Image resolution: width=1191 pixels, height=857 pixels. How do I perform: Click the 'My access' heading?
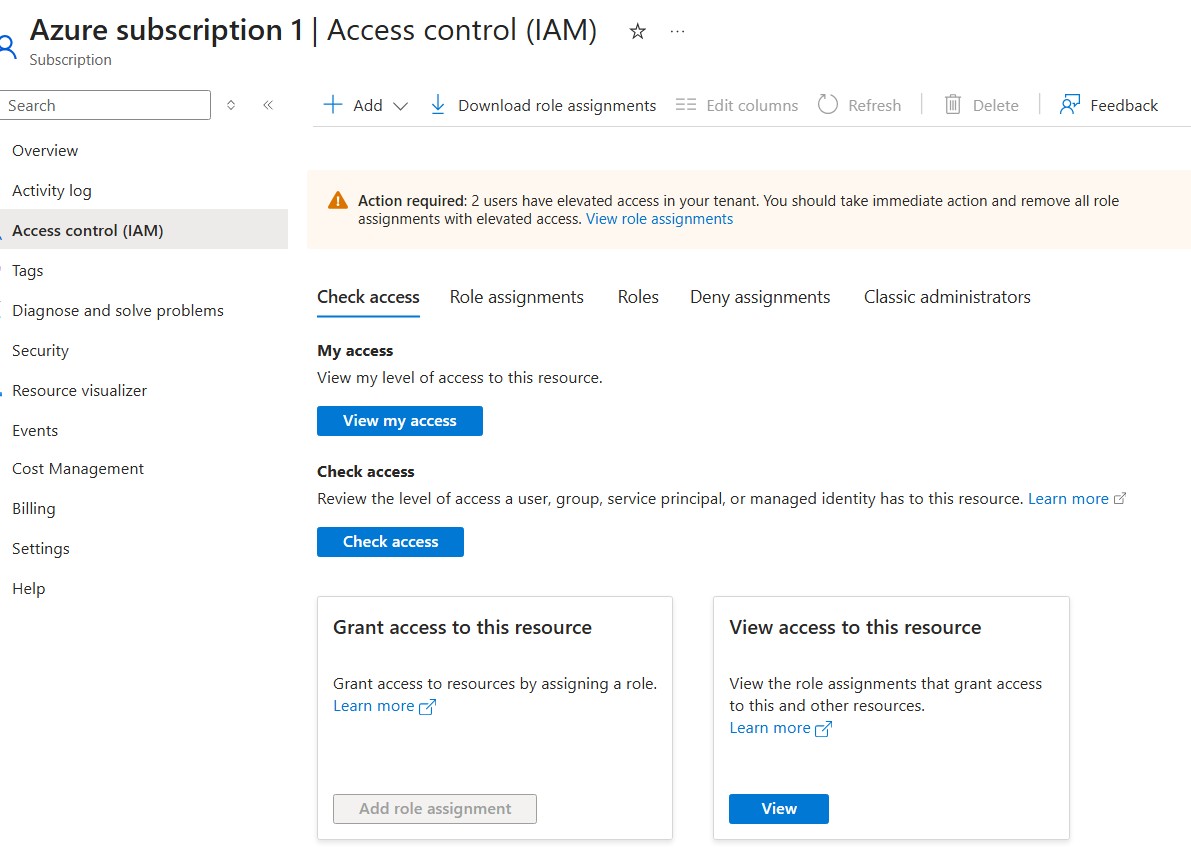point(355,351)
